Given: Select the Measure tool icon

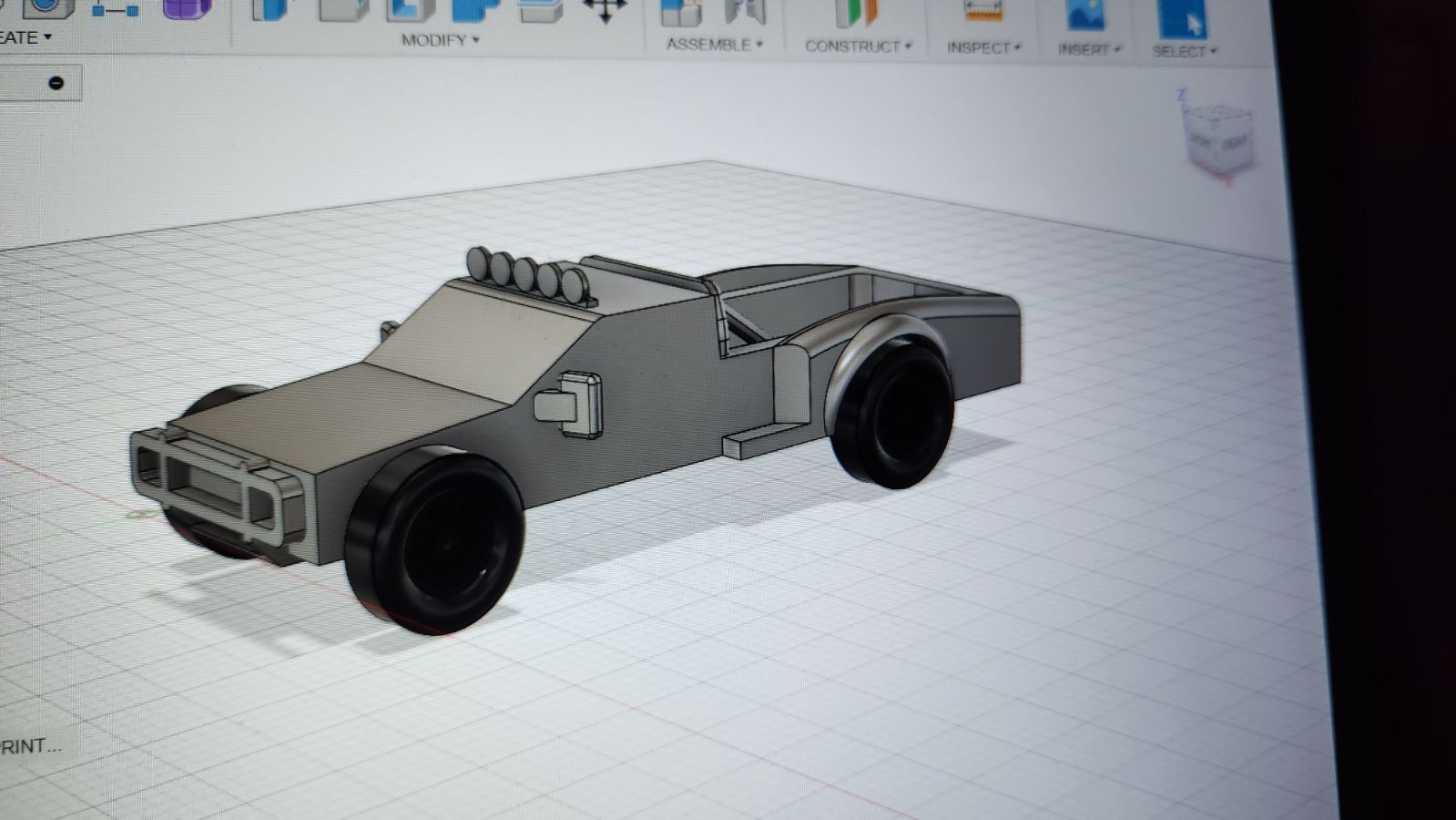Looking at the screenshot, I should pyautogui.click(x=983, y=13).
